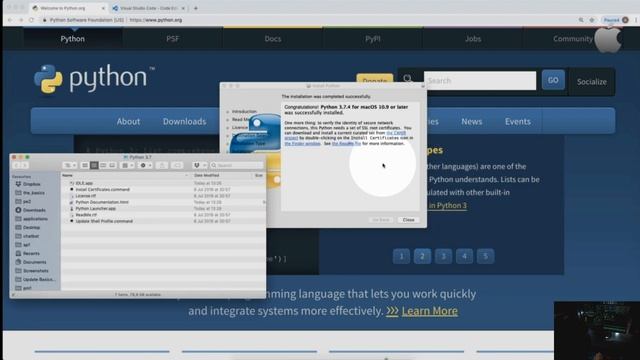
Task: Open the Jobs tab in top navigation
Action: 473,39
